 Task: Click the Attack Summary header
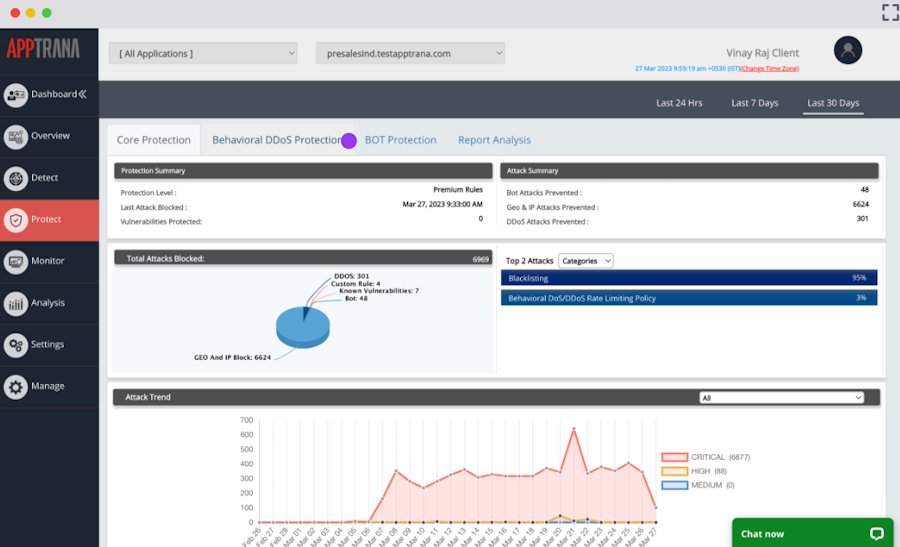click(x=689, y=170)
